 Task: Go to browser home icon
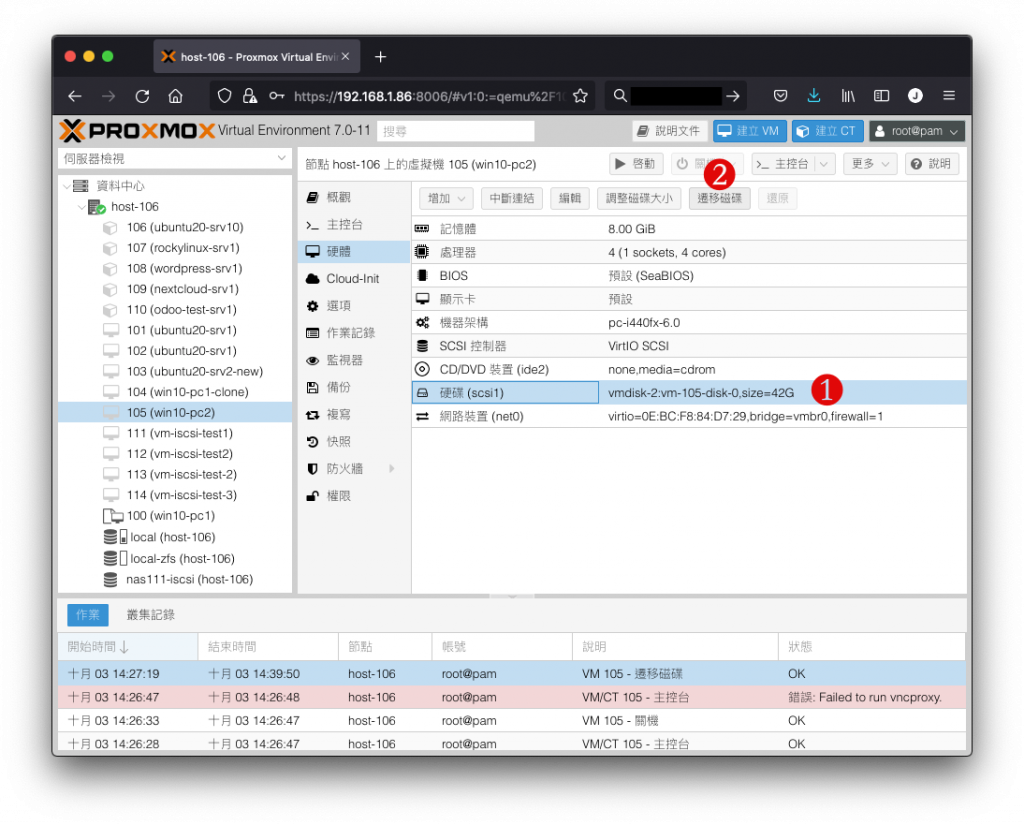coord(175,97)
